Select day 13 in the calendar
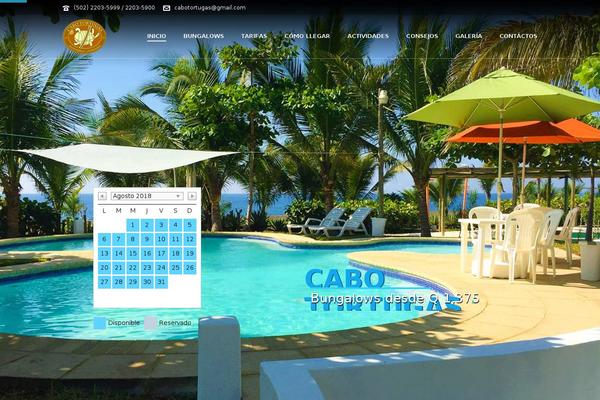The width and height of the screenshot is (600, 400). [x=104, y=253]
